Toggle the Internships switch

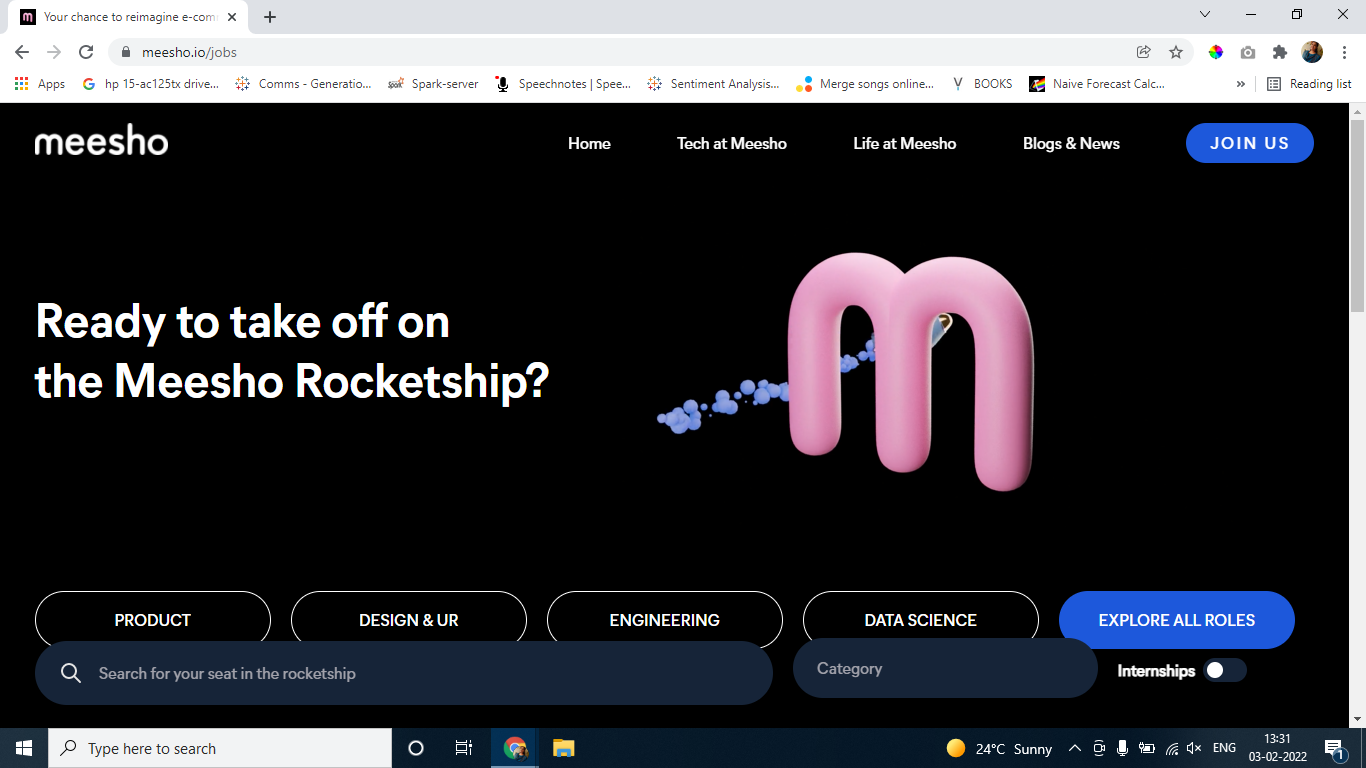point(1225,670)
